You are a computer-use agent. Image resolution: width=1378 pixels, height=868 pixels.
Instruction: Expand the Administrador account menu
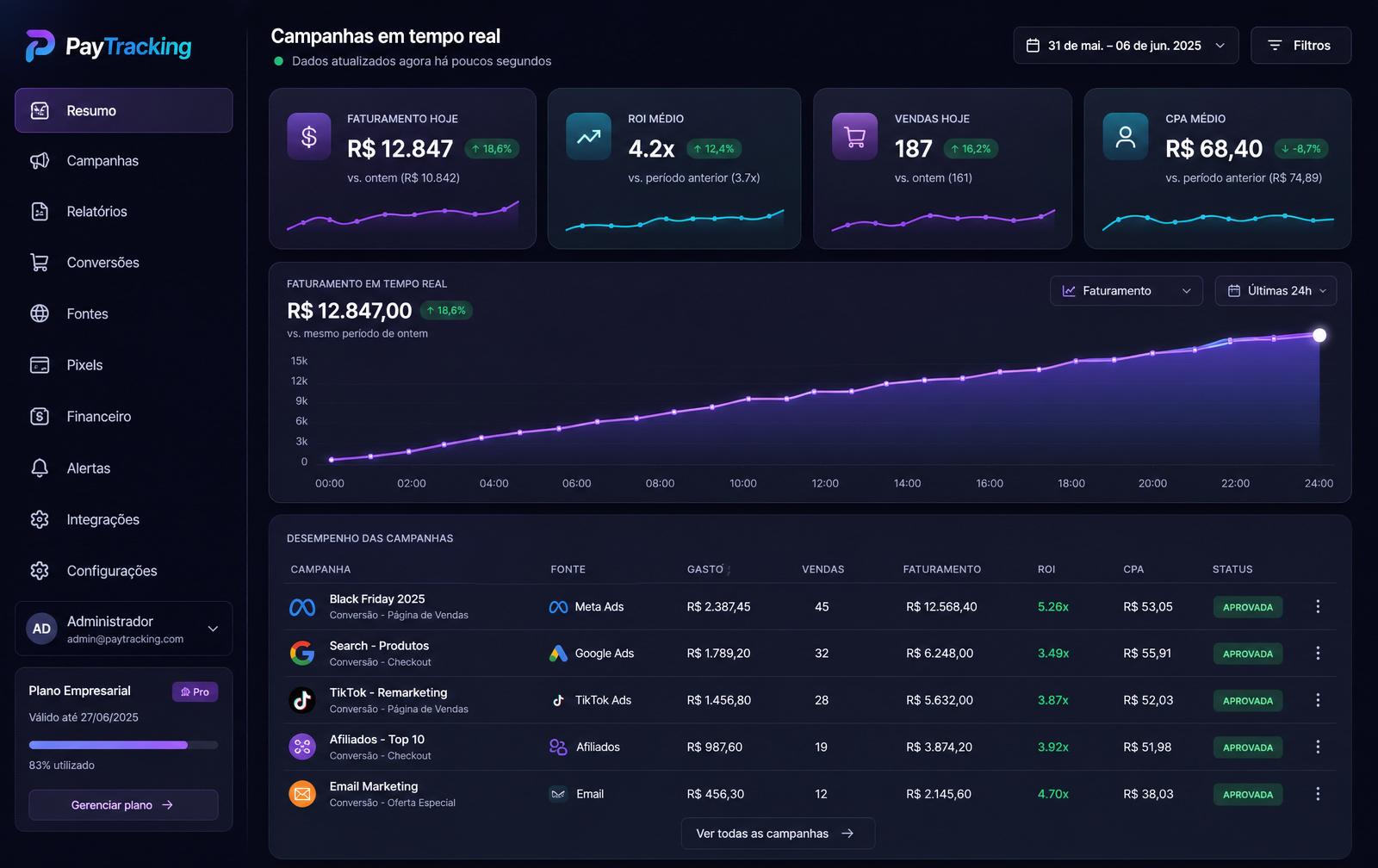(x=123, y=629)
